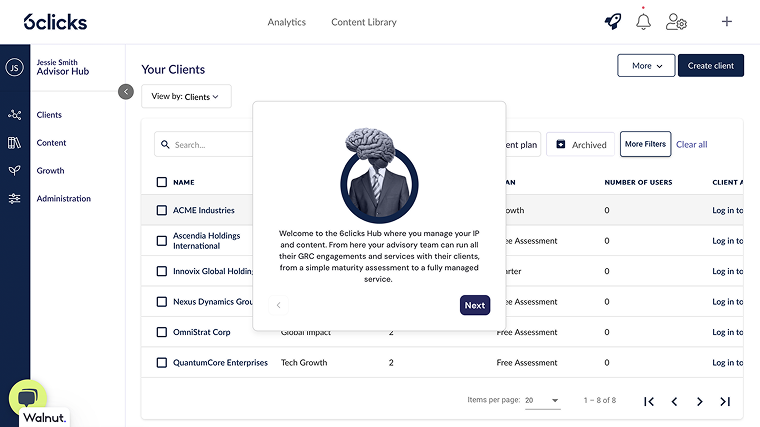Click the search magnifier icon
Image resolution: width=760 pixels, height=427 pixels.
click(165, 144)
